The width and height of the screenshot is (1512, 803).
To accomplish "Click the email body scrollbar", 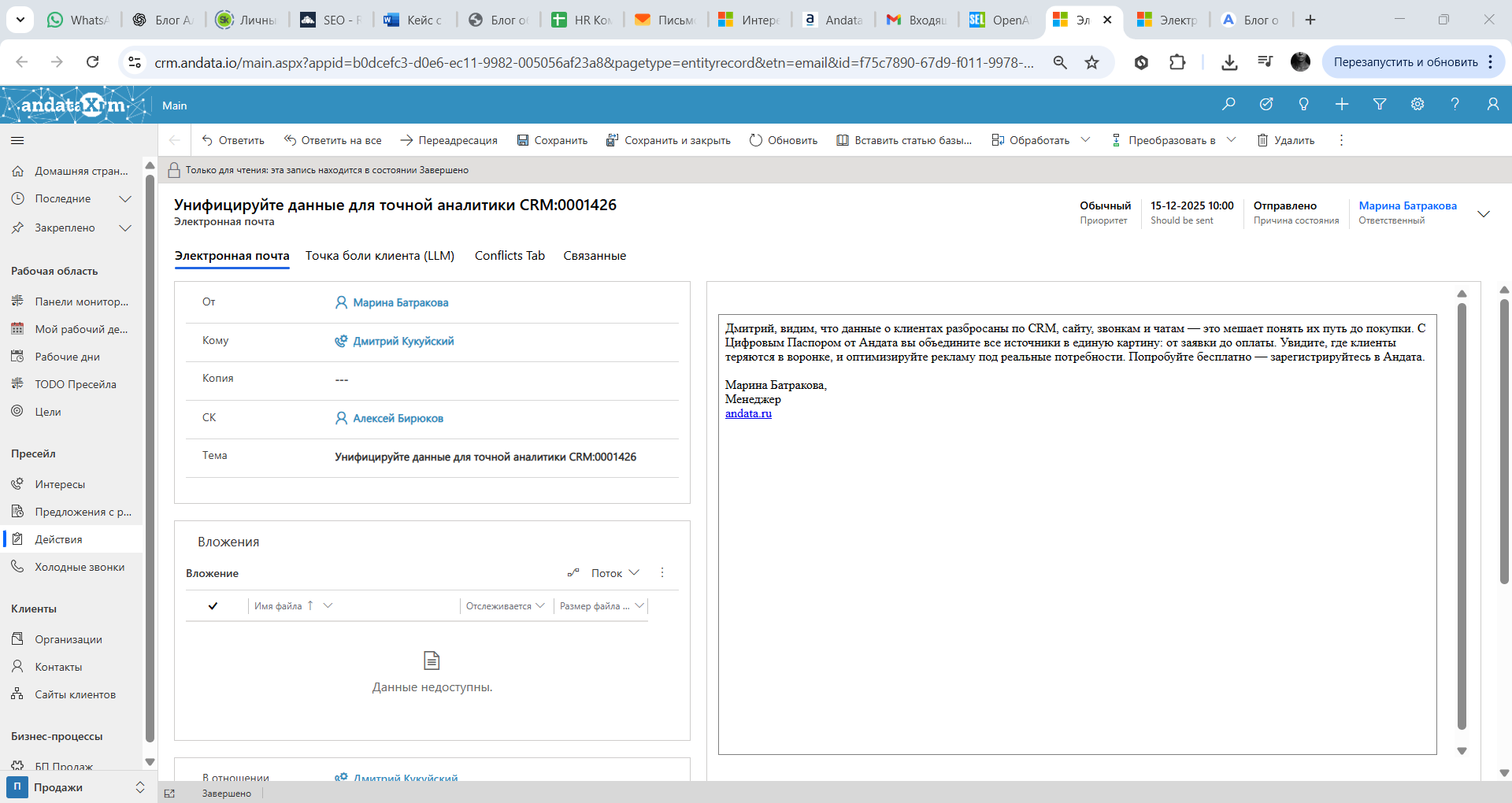I will [1462, 516].
